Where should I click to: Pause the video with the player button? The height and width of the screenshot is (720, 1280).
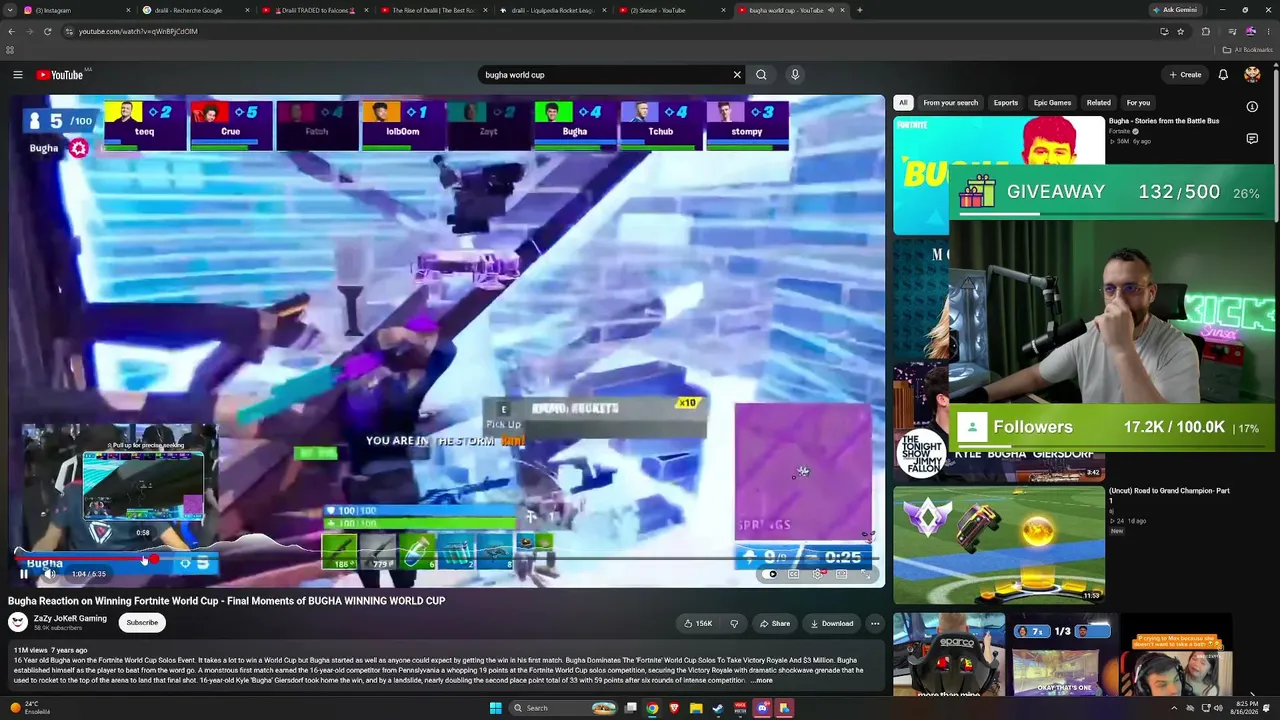tap(24, 574)
